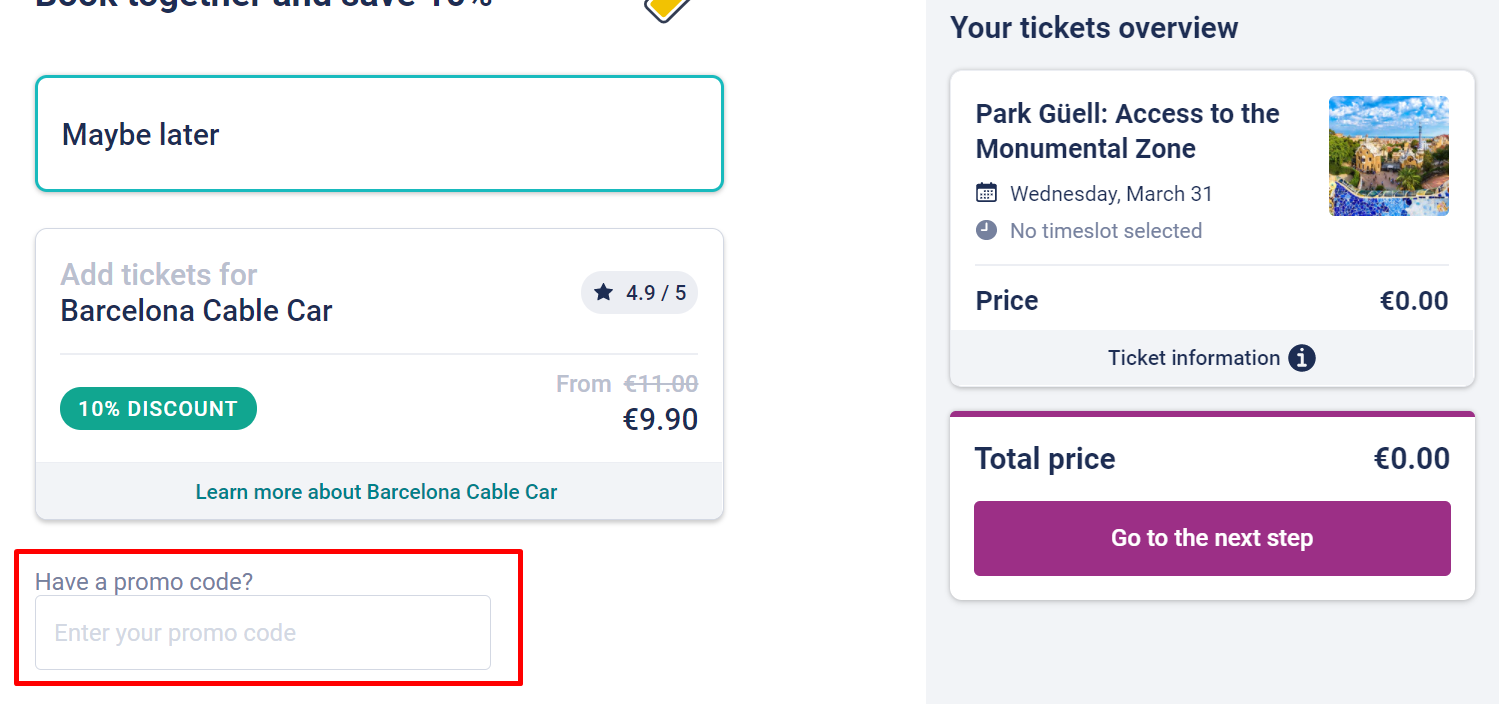Click the calendar icon beside Wednesday, March 31
Screen dimensions: 1505x704
[x=986, y=193]
